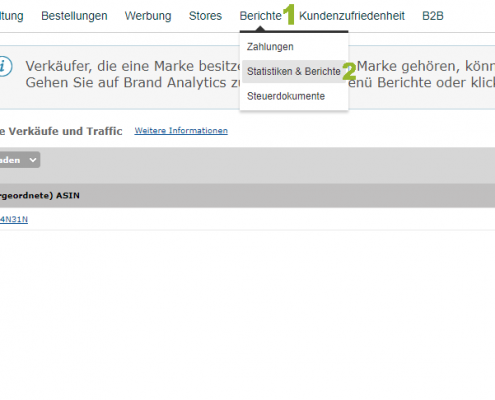Choose Zahlungen in the Berichte submenu
495x400 pixels.
[x=270, y=47]
